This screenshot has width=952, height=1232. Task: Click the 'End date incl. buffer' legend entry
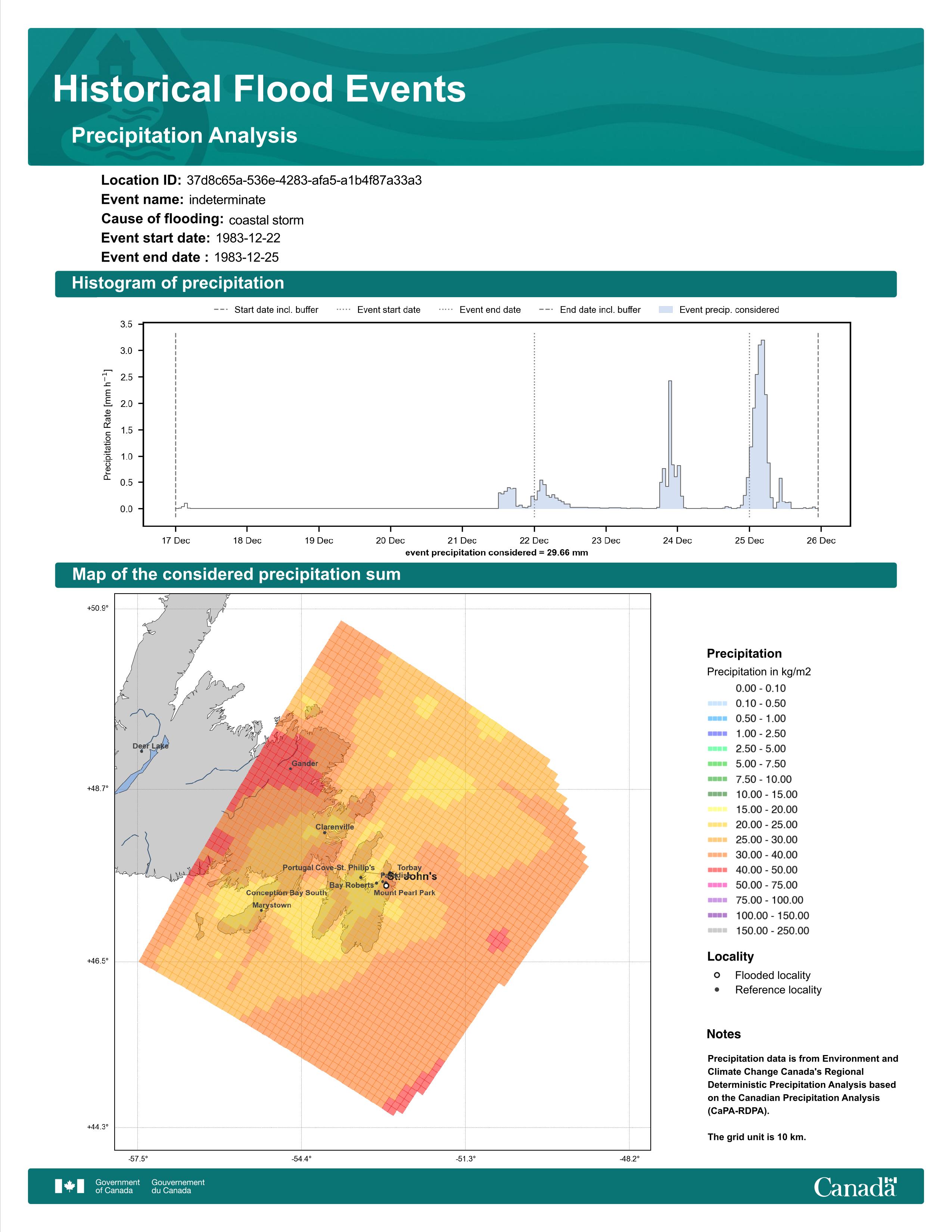pos(590,310)
